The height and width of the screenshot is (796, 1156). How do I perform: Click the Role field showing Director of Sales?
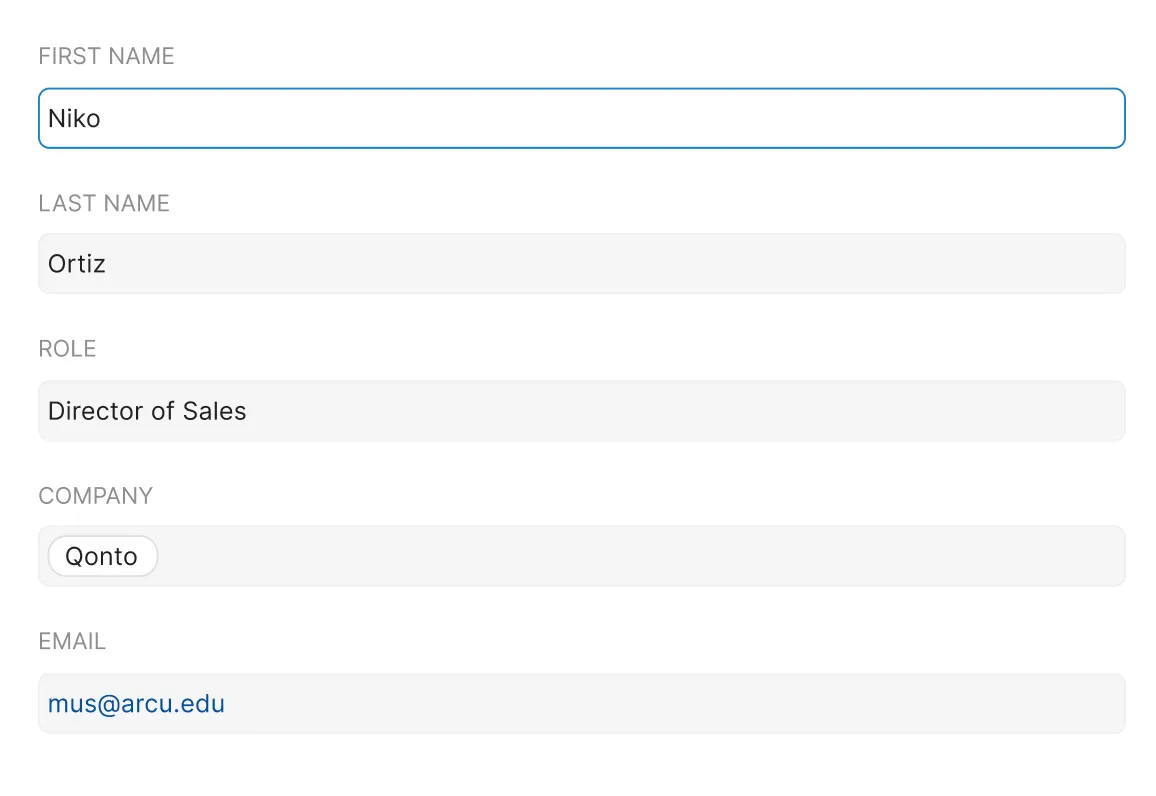coord(582,411)
